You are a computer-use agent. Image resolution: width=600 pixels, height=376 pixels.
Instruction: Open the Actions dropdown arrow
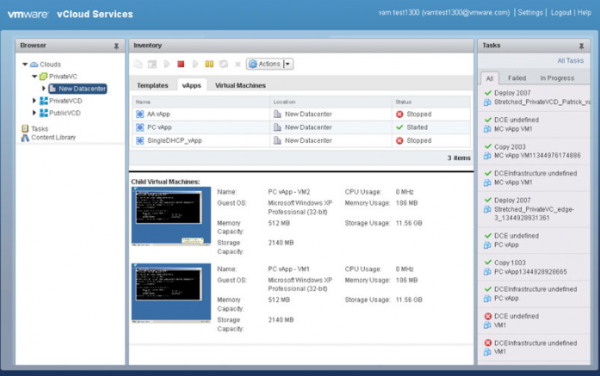(288, 64)
